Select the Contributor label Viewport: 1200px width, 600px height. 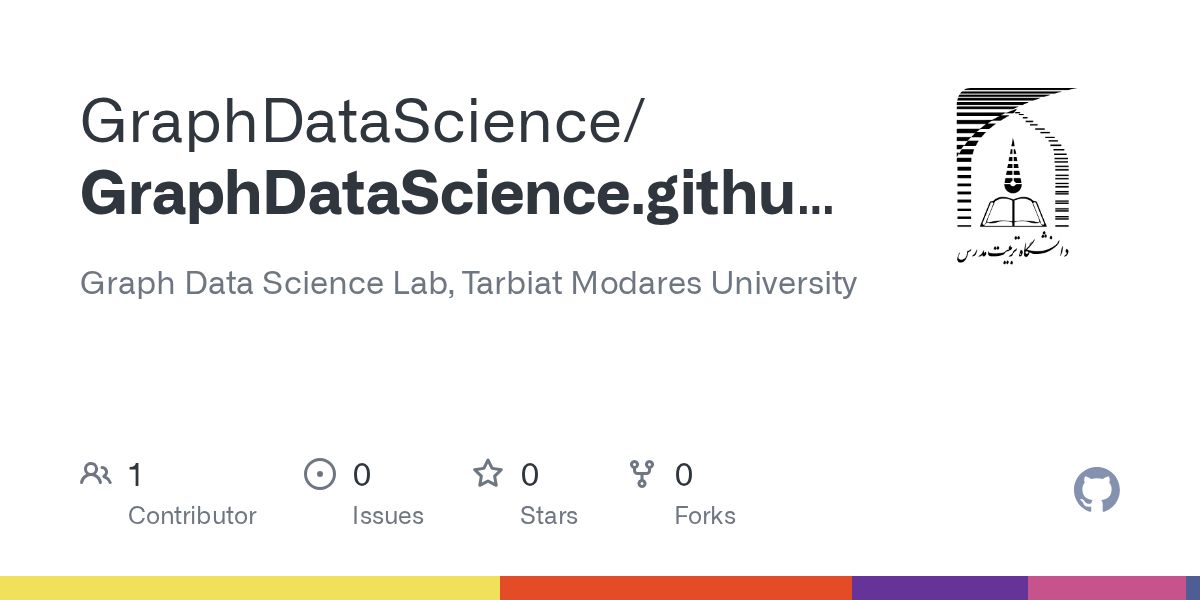pyautogui.click(x=192, y=516)
